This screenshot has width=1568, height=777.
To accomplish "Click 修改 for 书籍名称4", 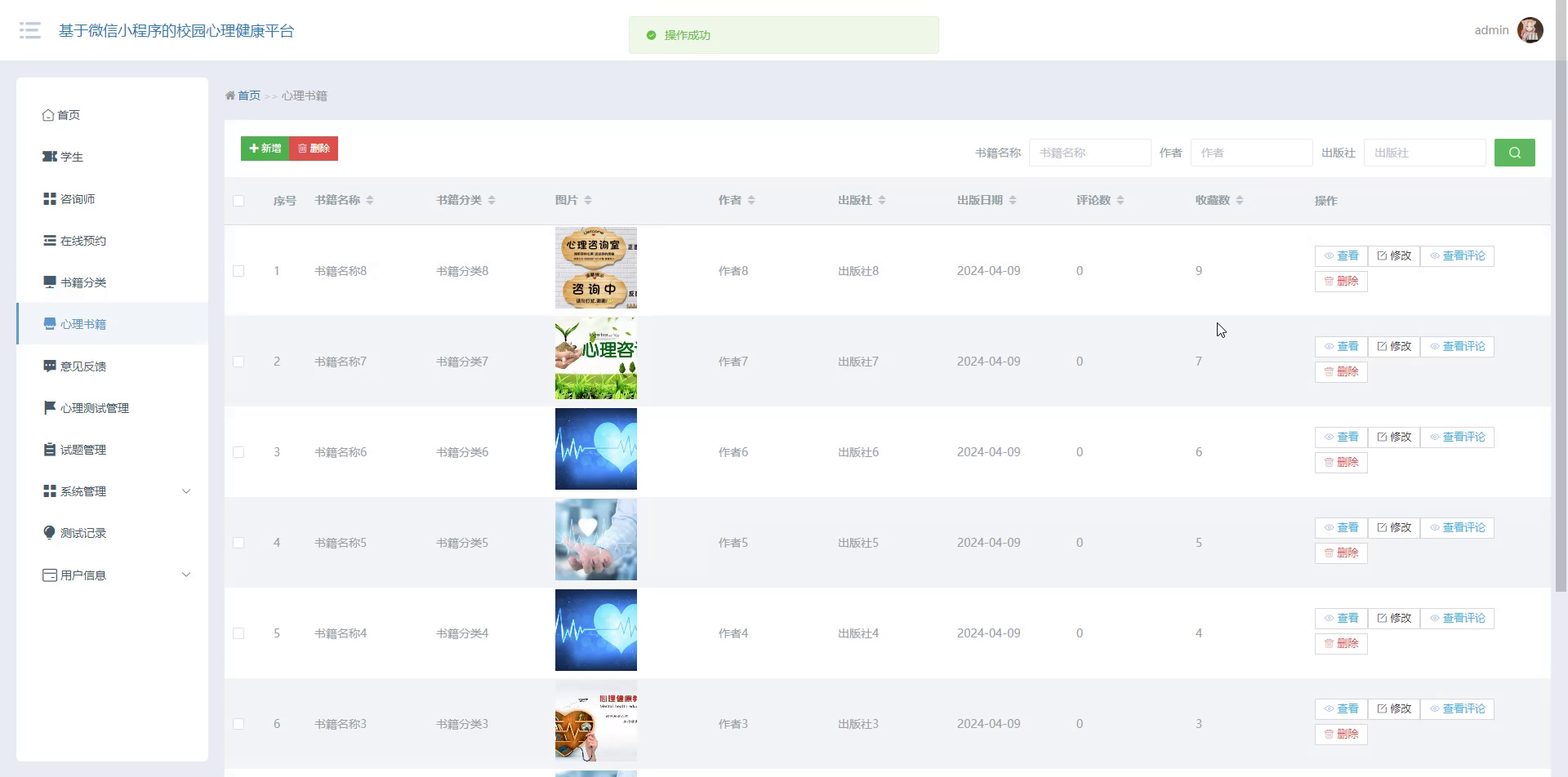I will (x=1394, y=619).
